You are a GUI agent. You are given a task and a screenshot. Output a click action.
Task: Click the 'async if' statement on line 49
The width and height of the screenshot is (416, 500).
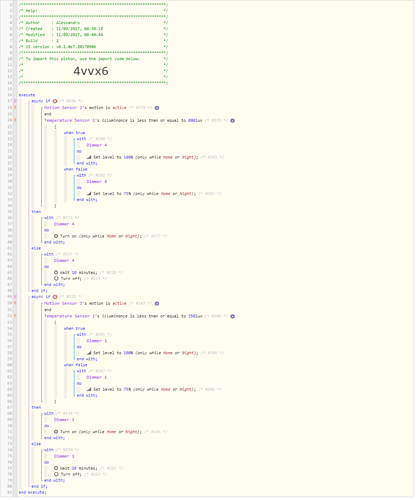click(x=41, y=297)
